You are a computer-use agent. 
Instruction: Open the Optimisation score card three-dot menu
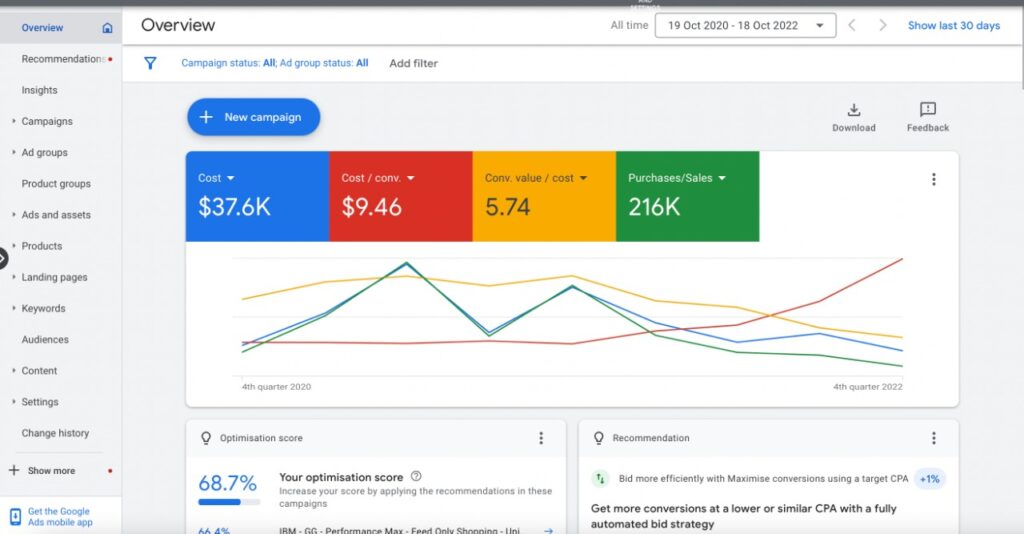coord(541,438)
